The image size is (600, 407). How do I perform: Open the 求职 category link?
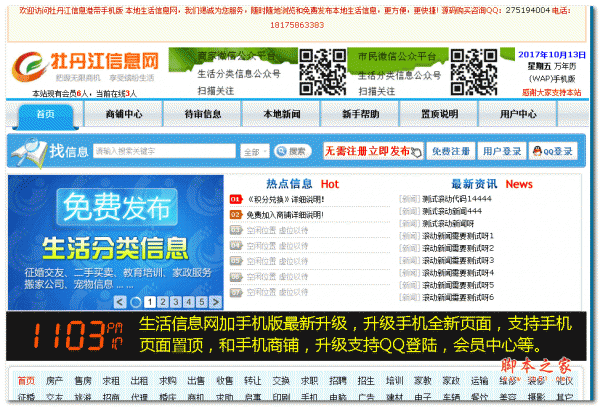coord(309,381)
